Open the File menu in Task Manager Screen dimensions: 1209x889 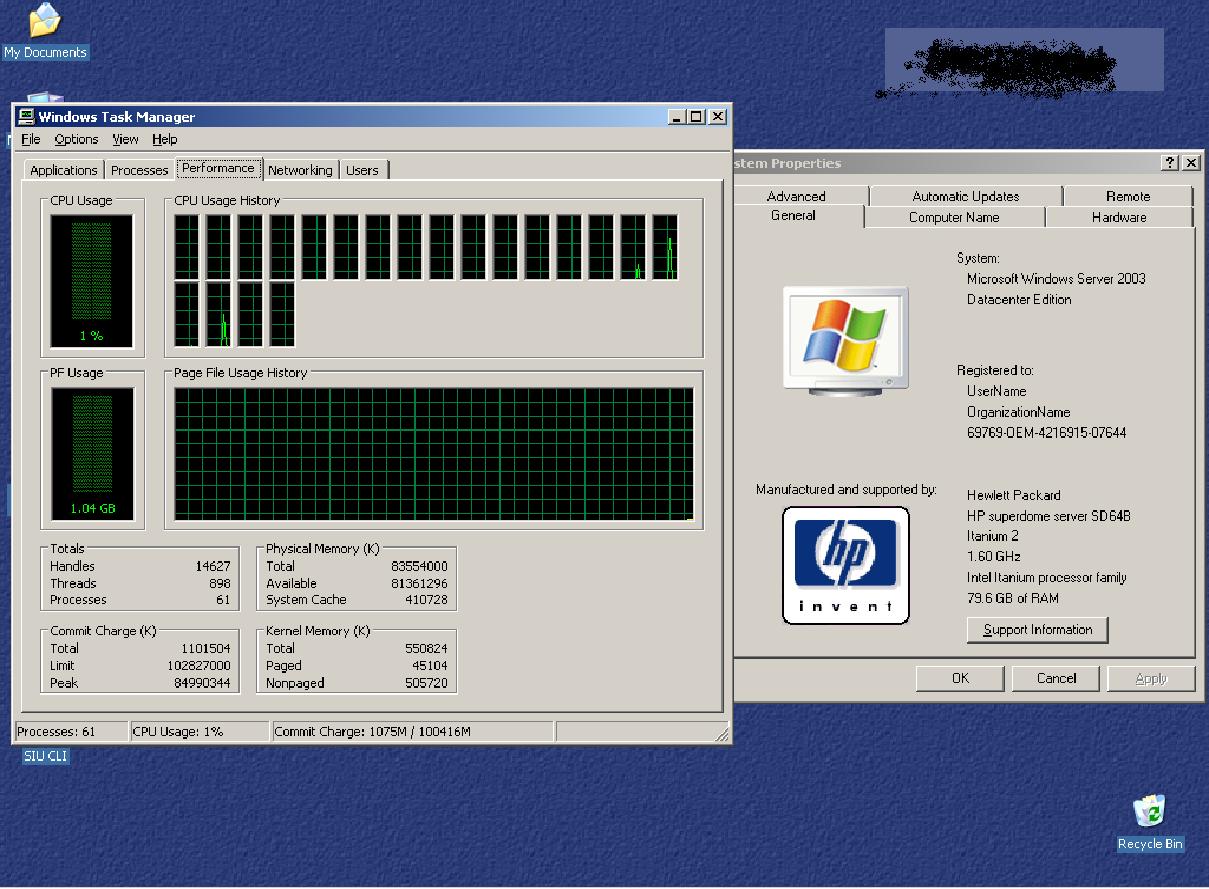pos(31,139)
